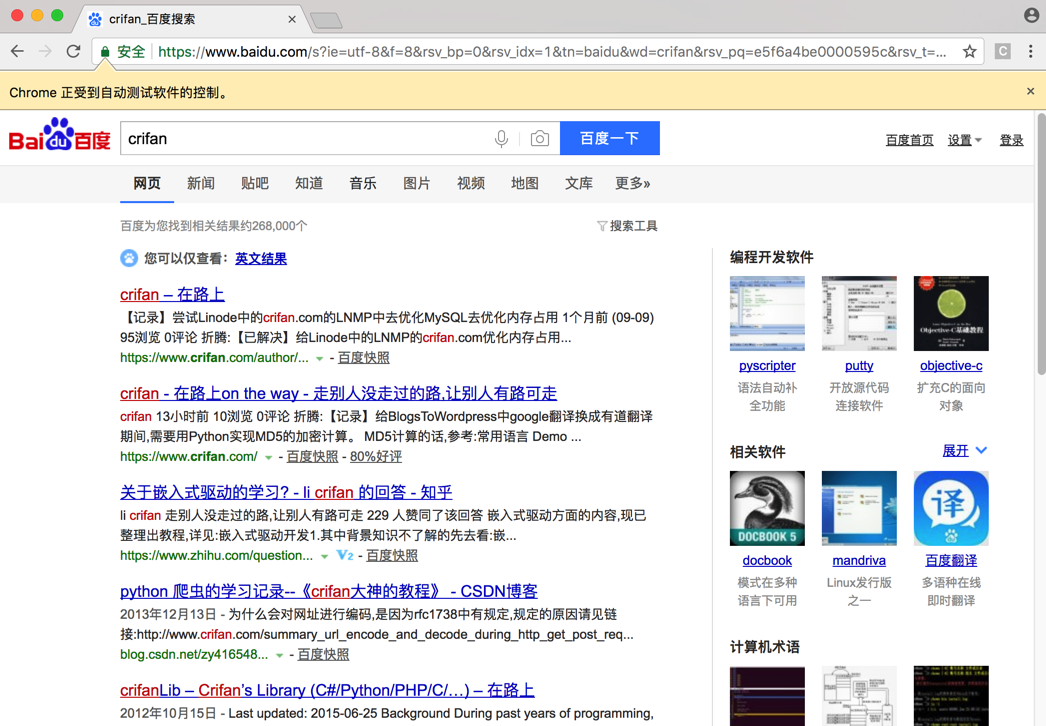Viewport: 1046px width, 726px height.
Task: Click the 登录 link
Action: [x=1011, y=140]
